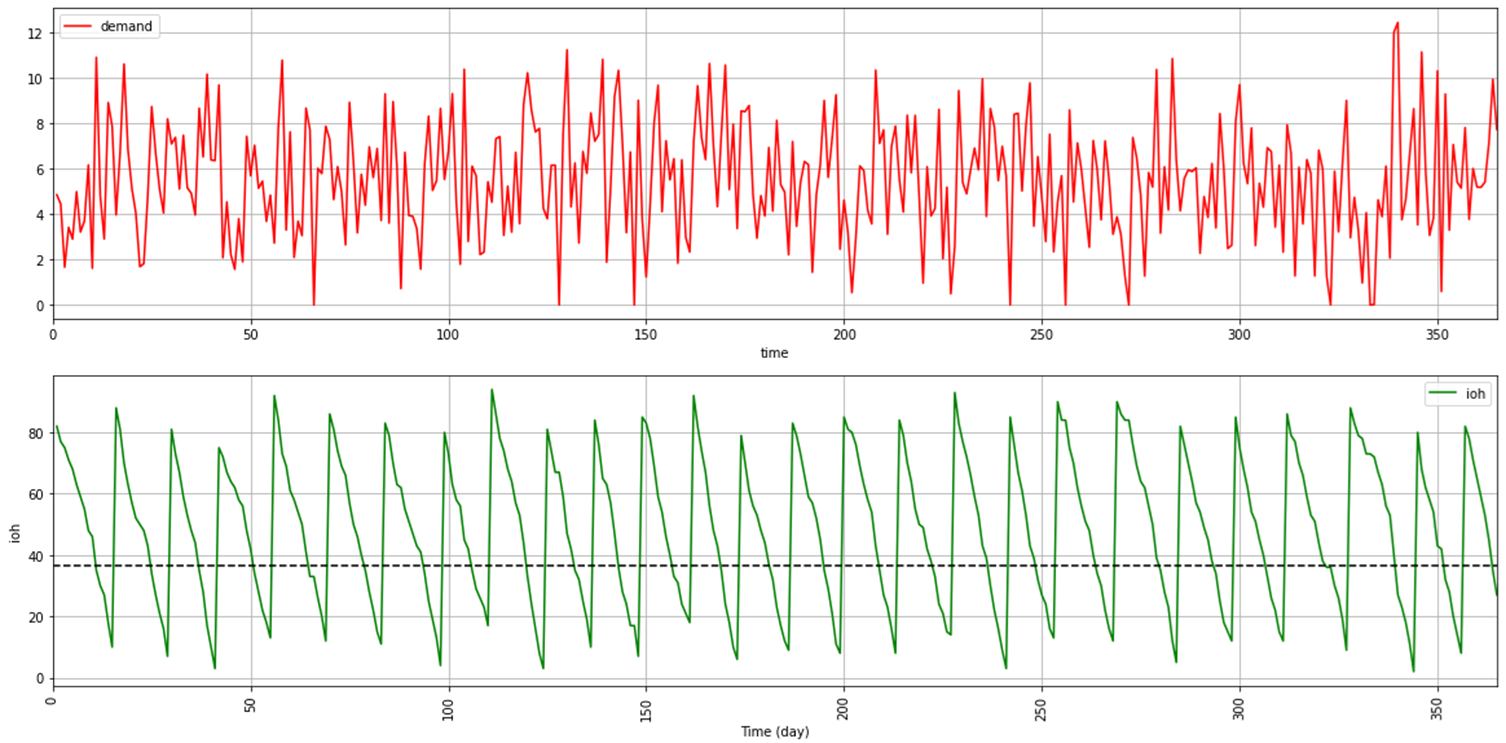The image size is (1506, 743).
Task: Click the black gap between the two charts
Action: click(750, 347)
